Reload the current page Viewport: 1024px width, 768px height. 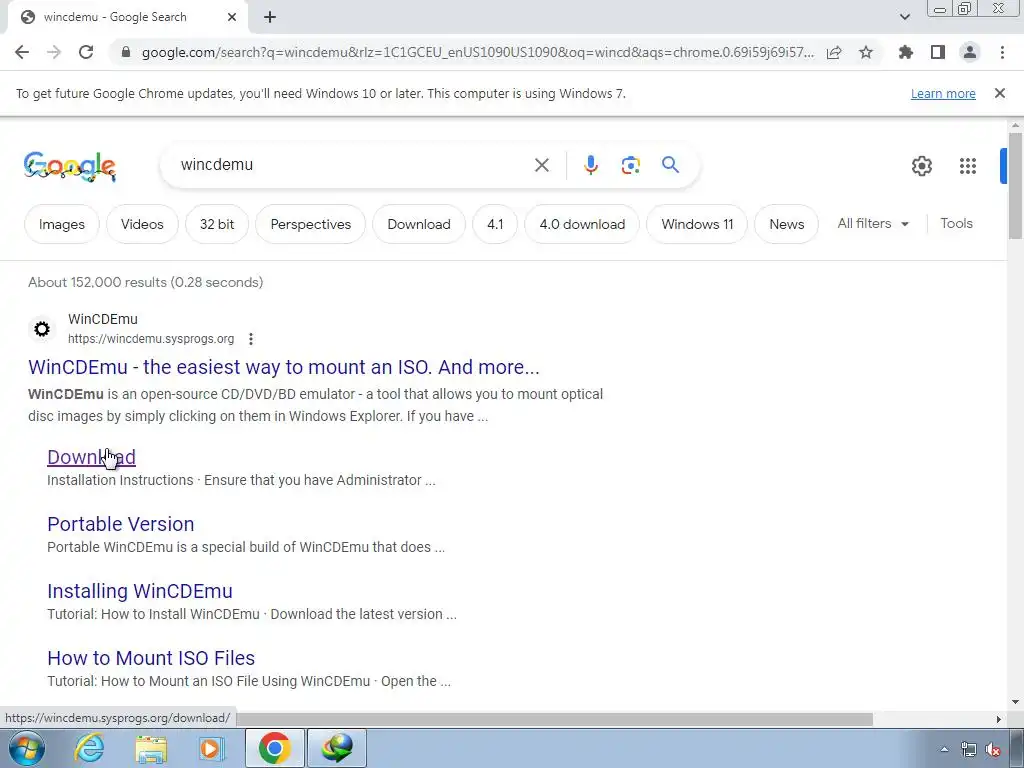pos(86,52)
